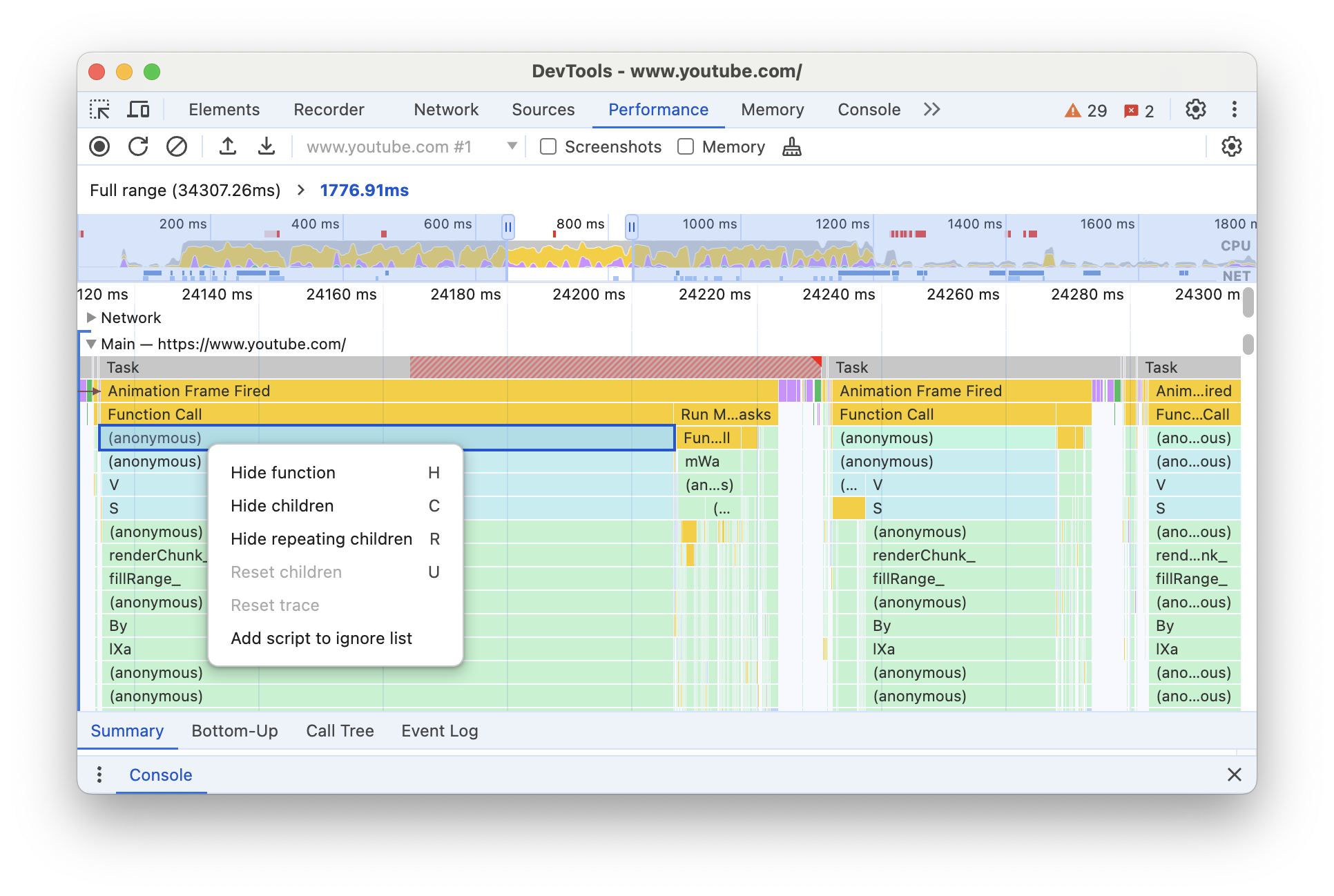The height and width of the screenshot is (896, 1334).
Task: Select Add script to ignore list
Action: click(x=322, y=637)
